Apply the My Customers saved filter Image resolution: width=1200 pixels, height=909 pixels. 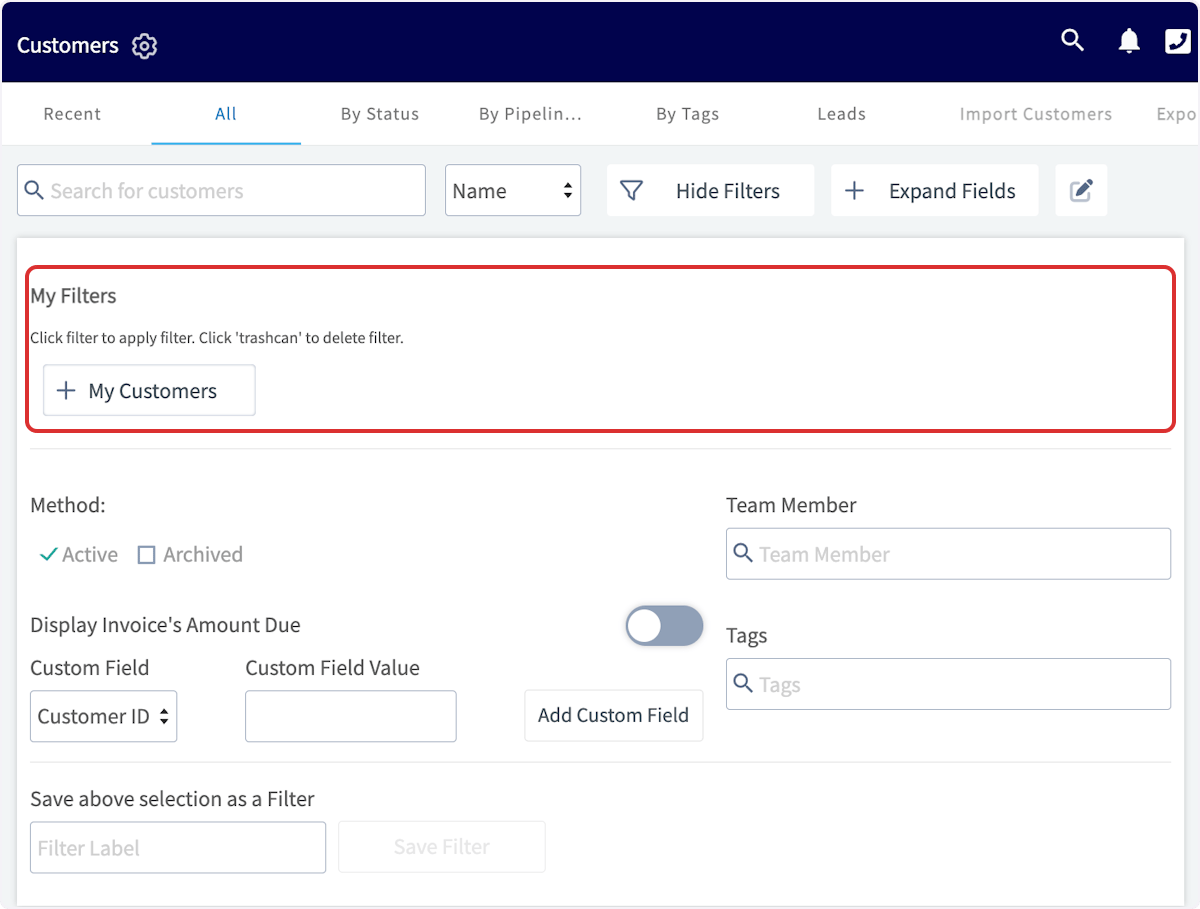(x=149, y=390)
